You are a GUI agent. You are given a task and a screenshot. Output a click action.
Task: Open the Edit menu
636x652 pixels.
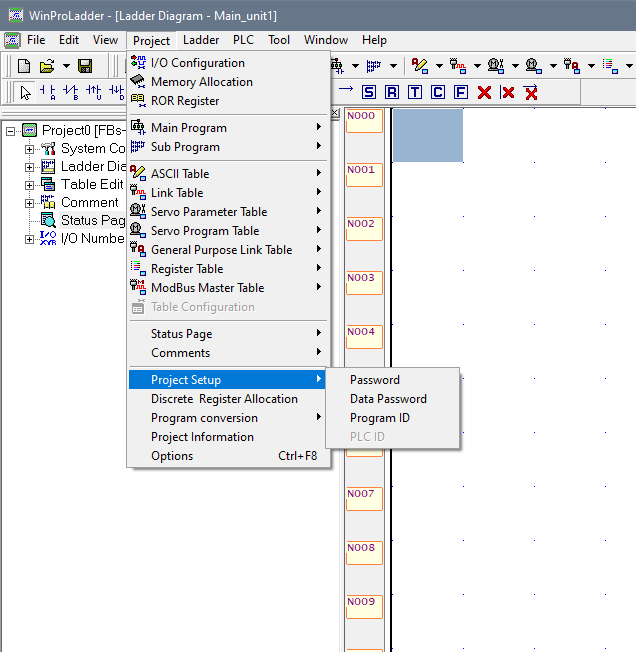pyautogui.click(x=69, y=40)
